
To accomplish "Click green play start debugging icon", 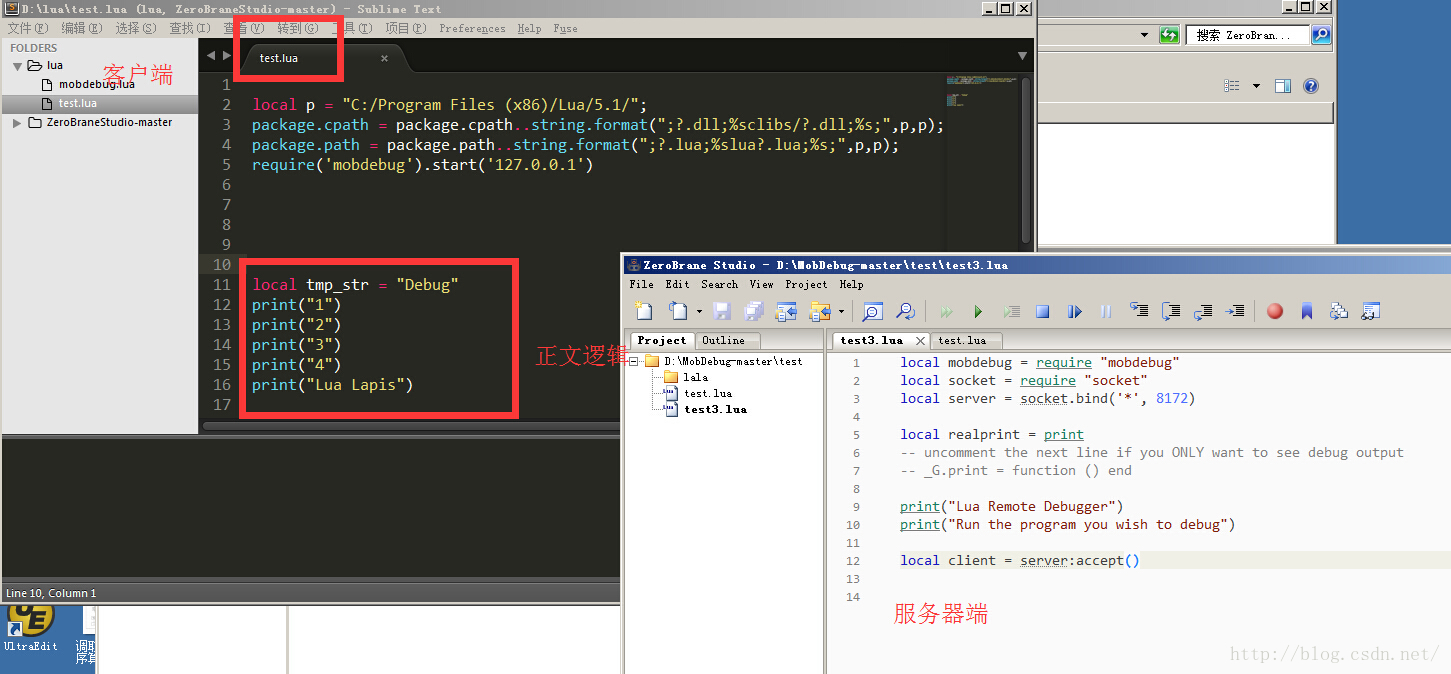I will (x=979, y=312).
